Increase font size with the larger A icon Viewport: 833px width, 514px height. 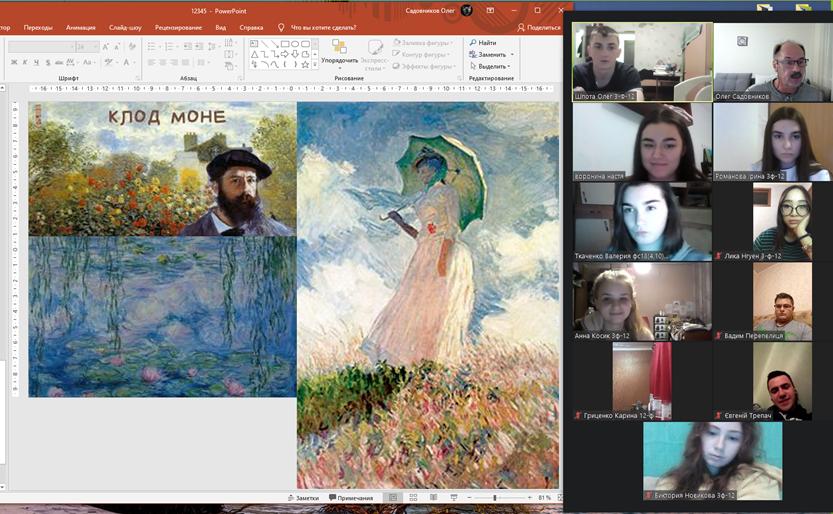click(105, 47)
